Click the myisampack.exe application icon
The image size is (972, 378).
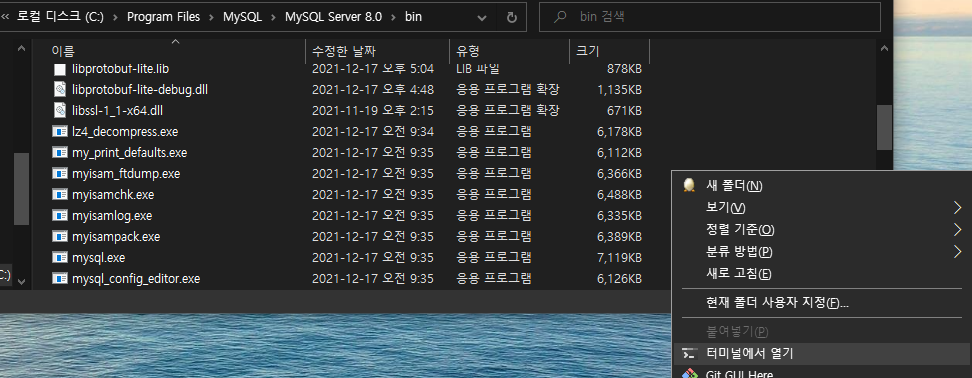point(60,237)
